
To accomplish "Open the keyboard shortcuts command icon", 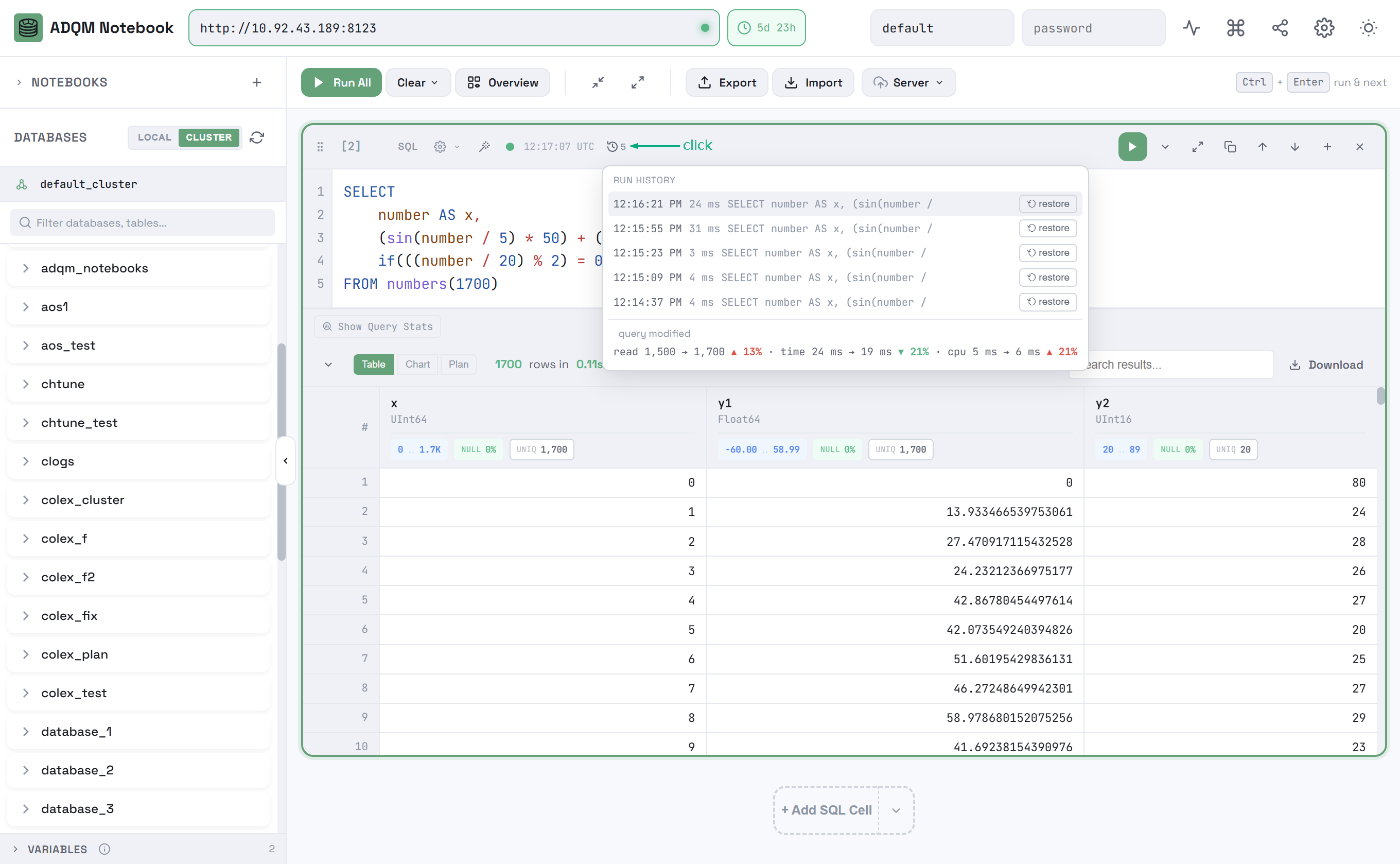I will [x=1235, y=28].
